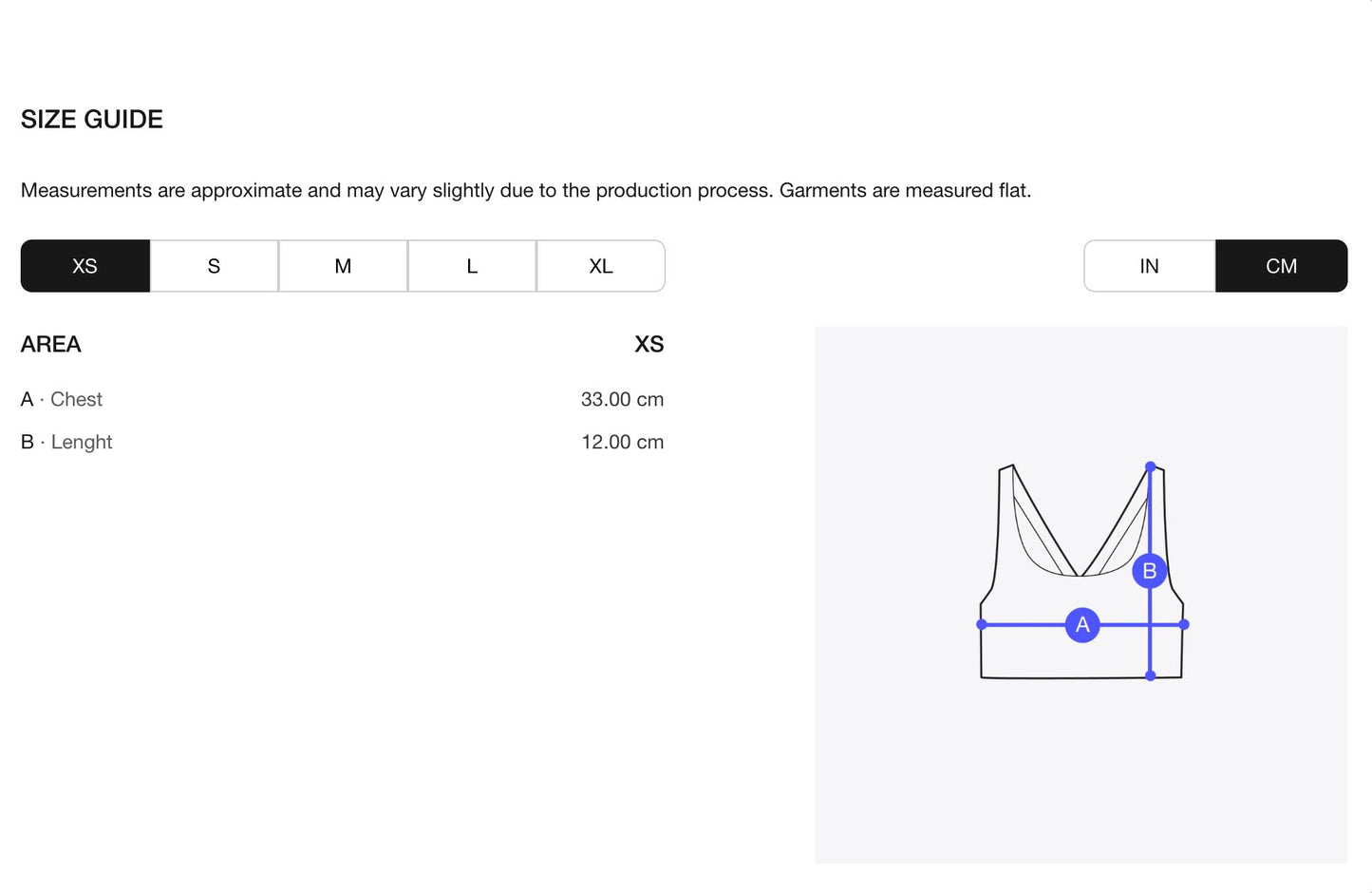The width and height of the screenshot is (1372, 893).
Task: Switch to size S
Action: [x=214, y=266]
